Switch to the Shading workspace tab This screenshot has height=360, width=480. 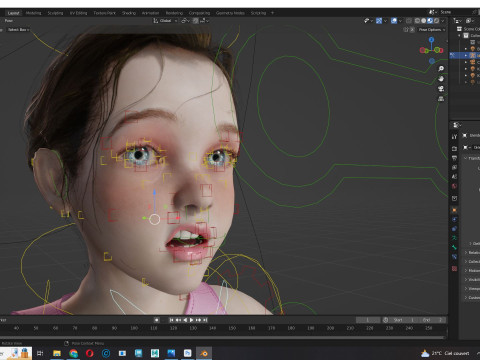129,13
